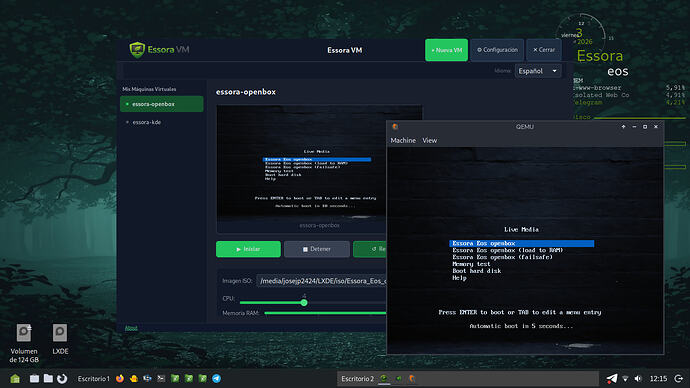Click the essora-openbox heading in Essora VM

[246, 92]
